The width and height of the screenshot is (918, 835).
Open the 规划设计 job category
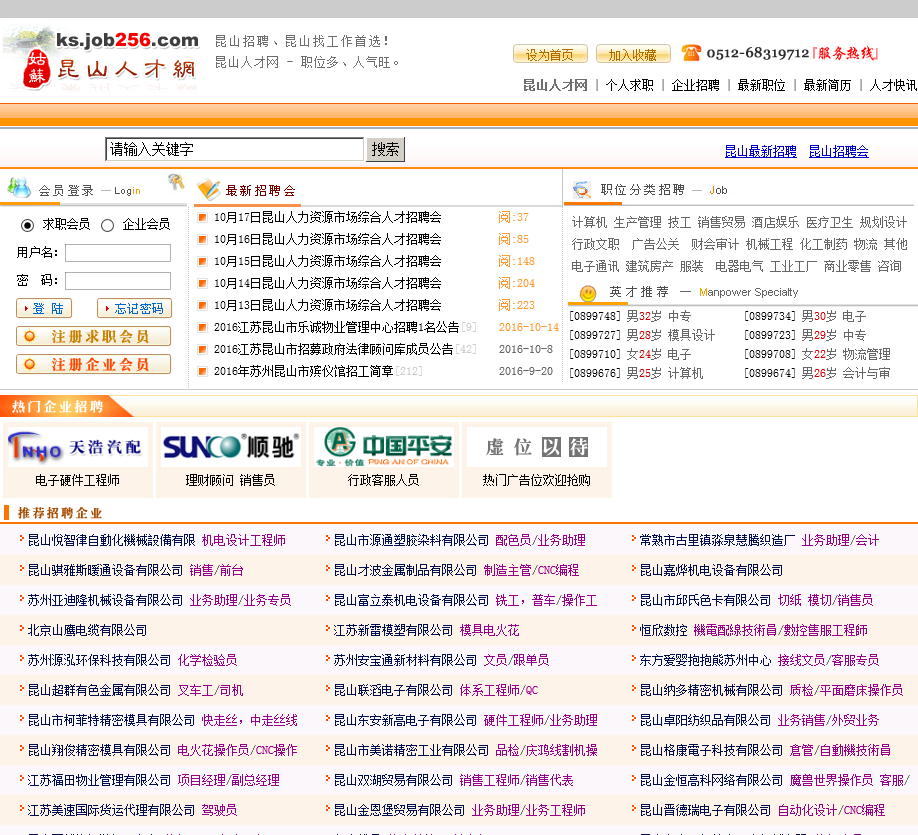(883, 223)
